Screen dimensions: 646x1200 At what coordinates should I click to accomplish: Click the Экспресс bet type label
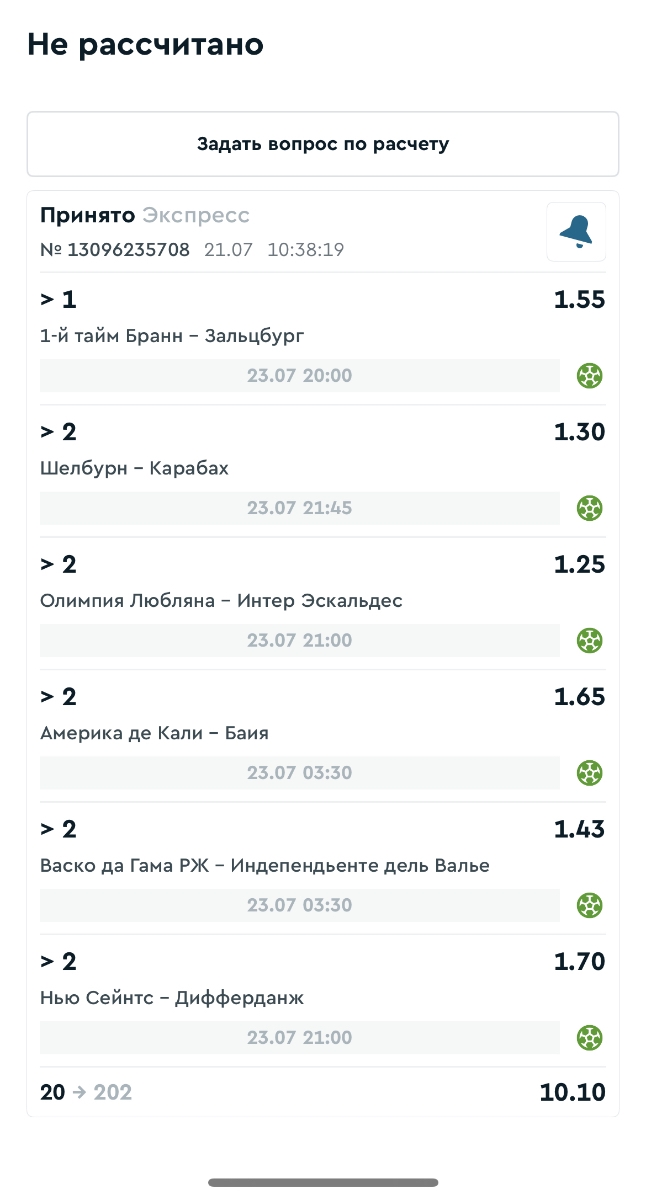[196, 216]
